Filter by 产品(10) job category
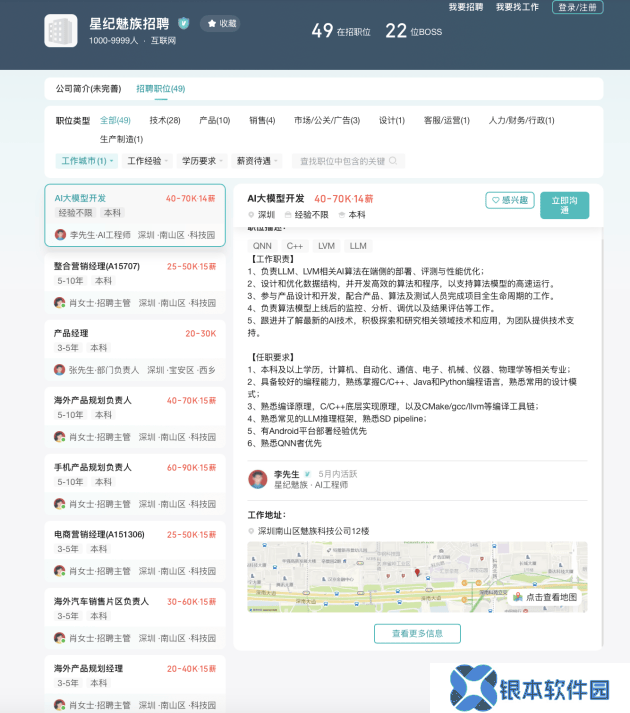This screenshot has width=630, height=713. (x=214, y=120)
